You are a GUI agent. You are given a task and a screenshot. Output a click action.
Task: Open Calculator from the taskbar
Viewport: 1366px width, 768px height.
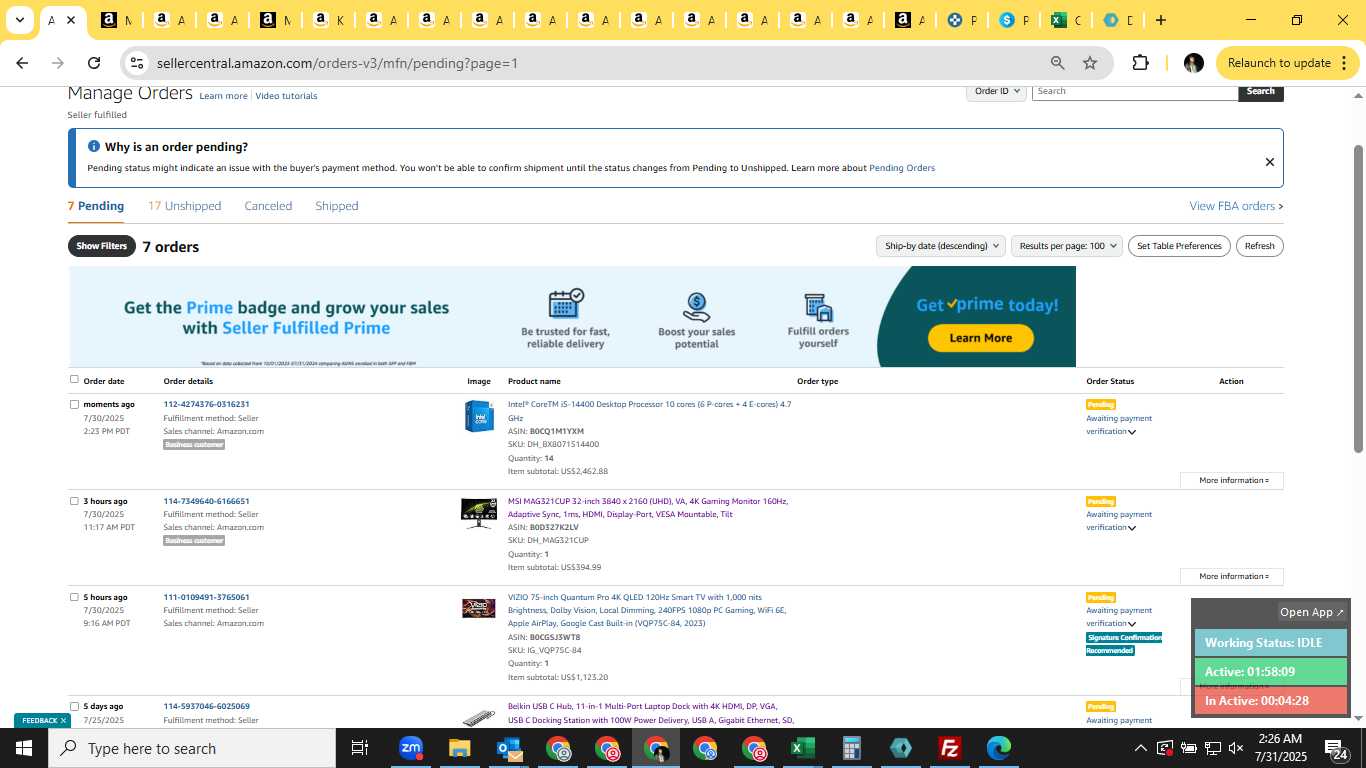point(852,748)
